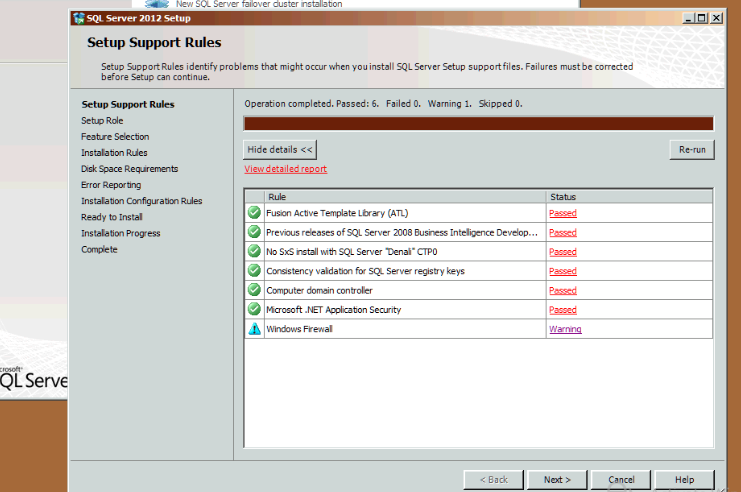Cancel the SQL Server setup

[x=621, y=480]
